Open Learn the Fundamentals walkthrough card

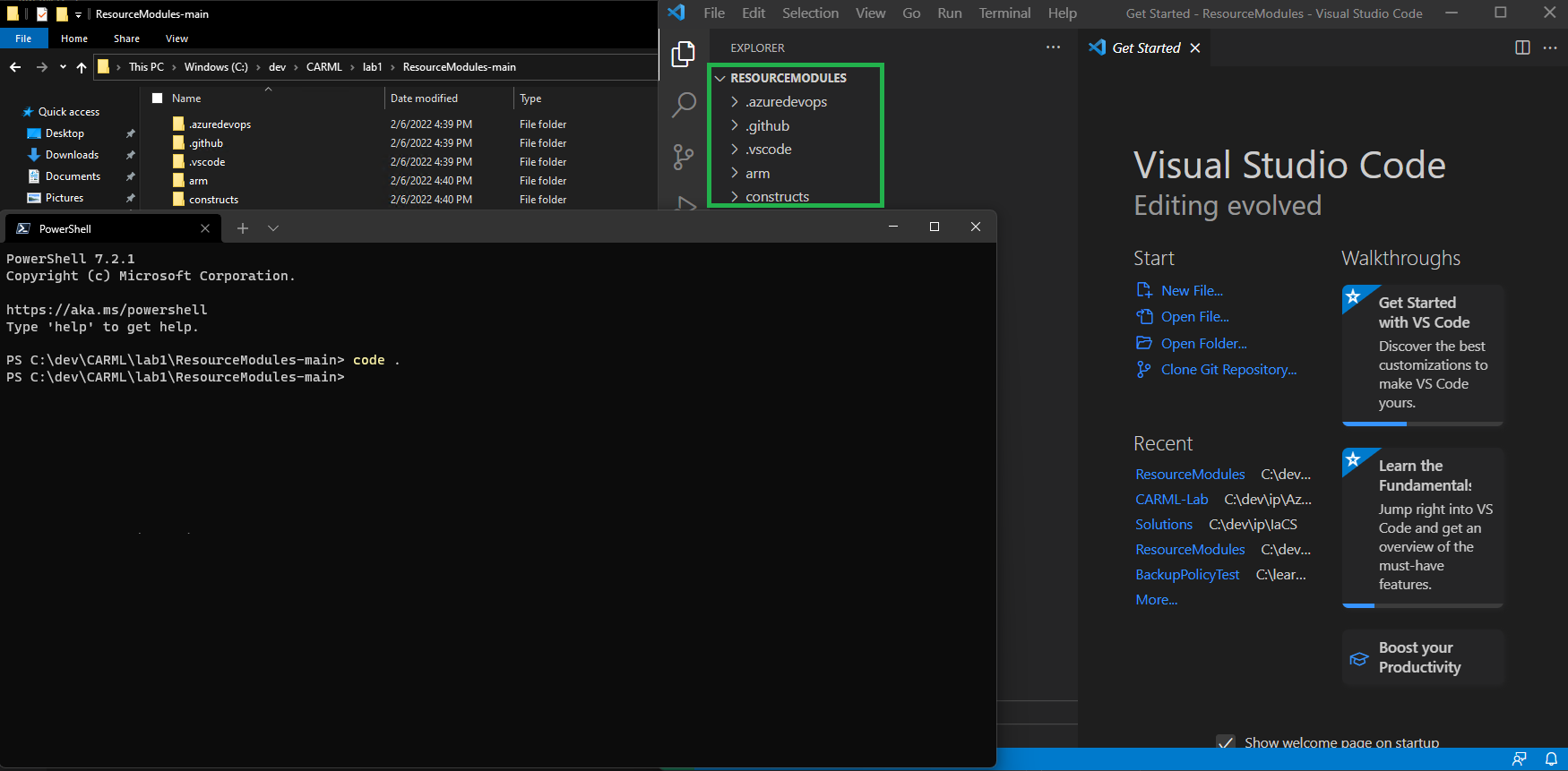[x=1422, y=527]
